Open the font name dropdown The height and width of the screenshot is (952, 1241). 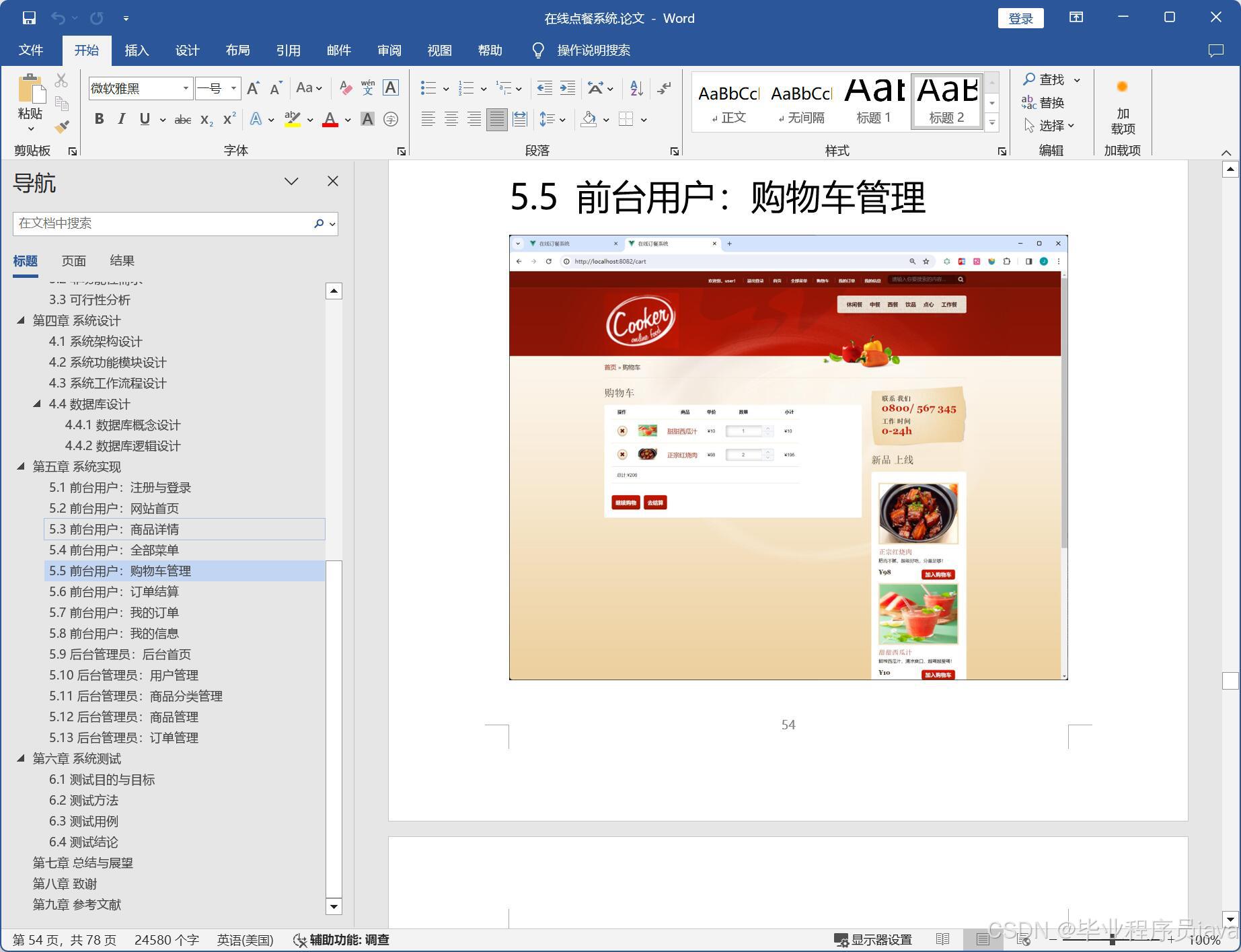186,88
